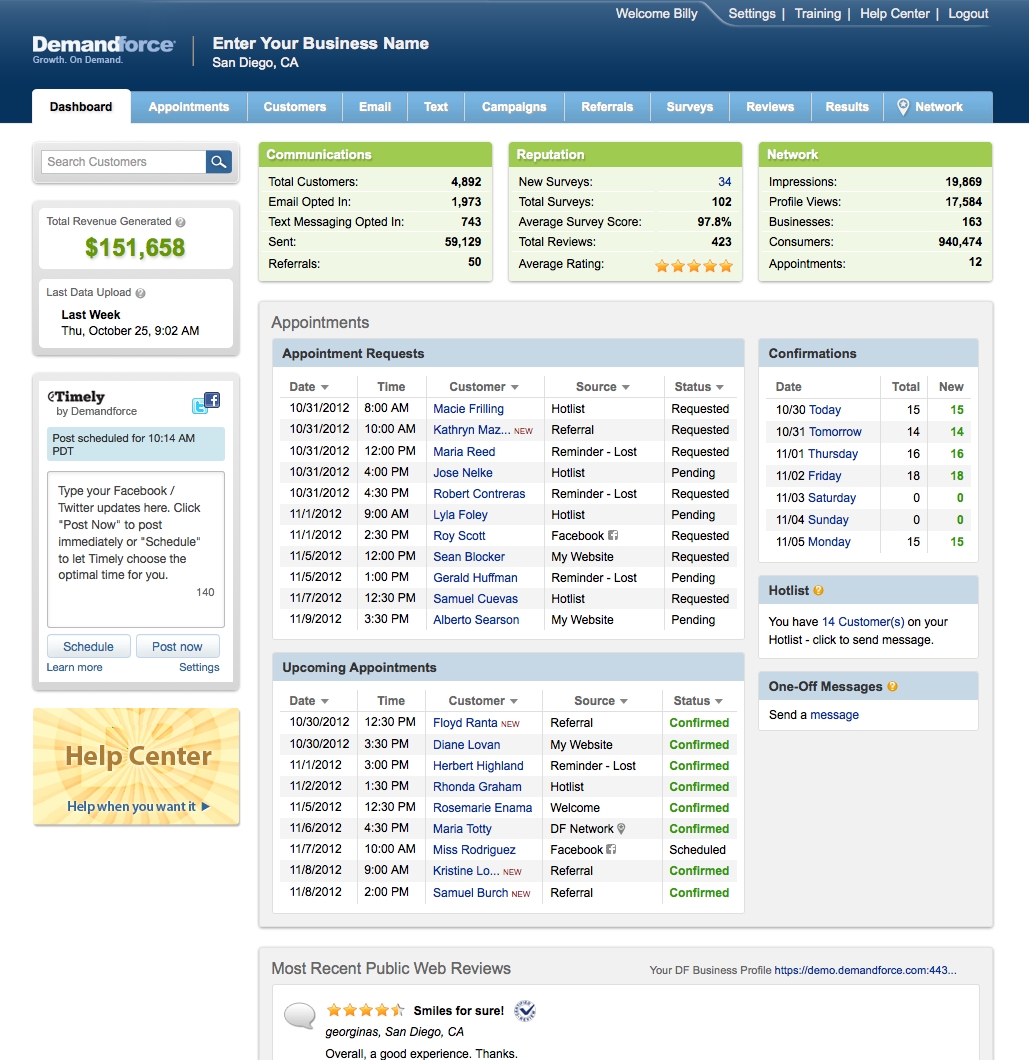Viewport: 1029px width, 1060px height.
Task: Open the Referrals tab
Action: pos(607,107)
